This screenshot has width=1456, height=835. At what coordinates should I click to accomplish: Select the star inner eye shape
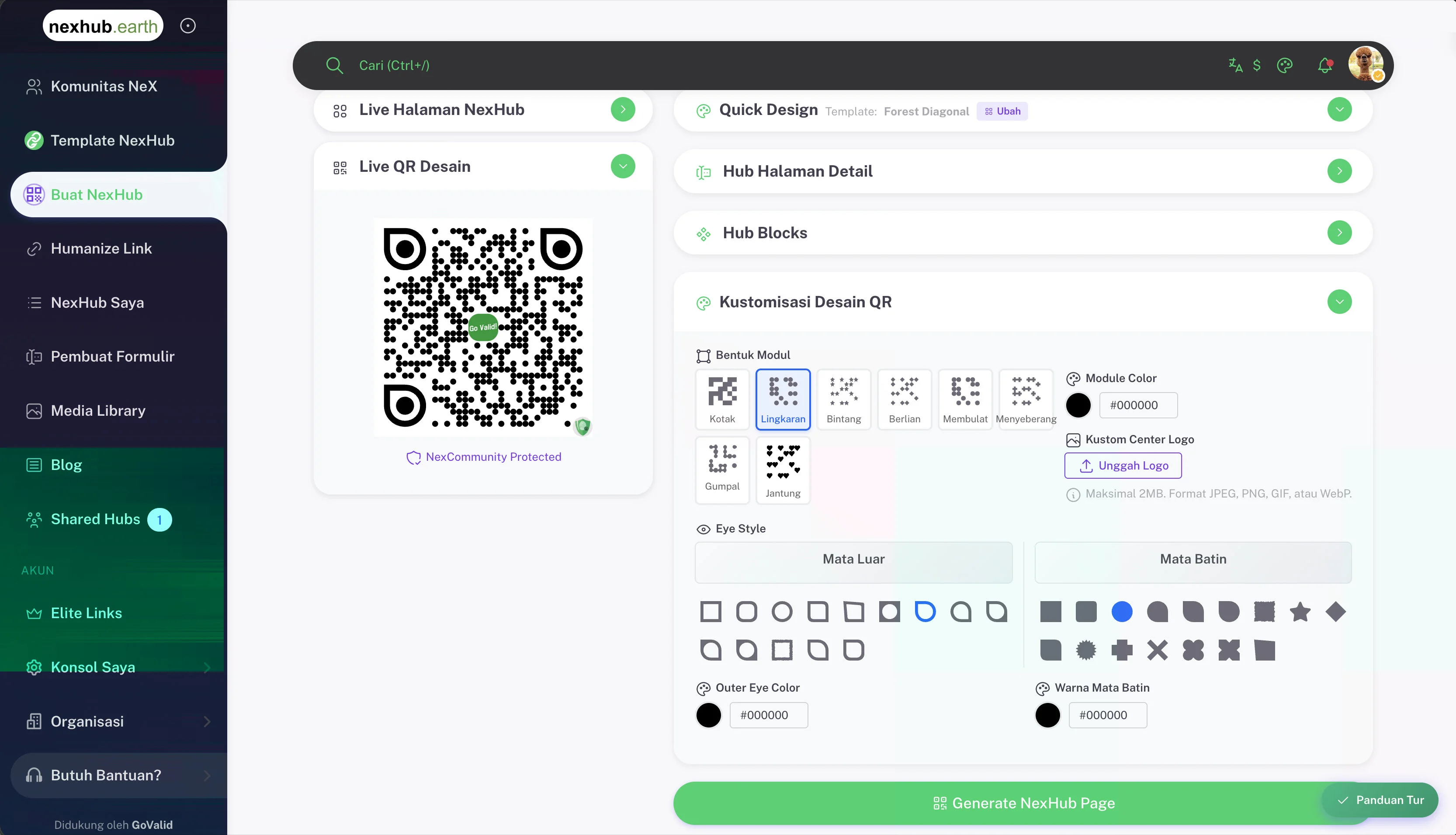tap(1300, 611)
